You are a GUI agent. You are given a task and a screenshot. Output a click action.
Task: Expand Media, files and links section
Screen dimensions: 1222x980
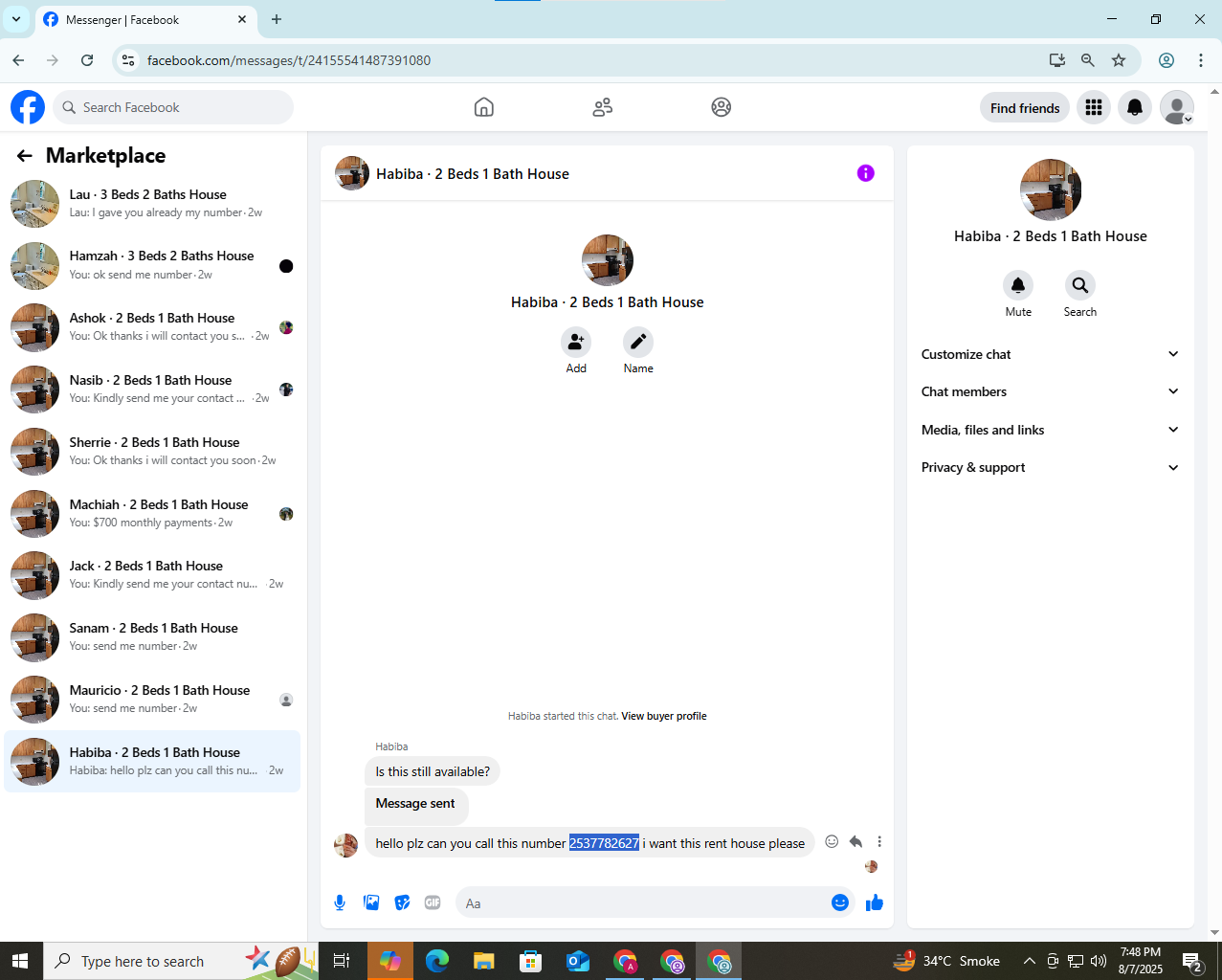pyautogui.click(x=1051, y=430)
